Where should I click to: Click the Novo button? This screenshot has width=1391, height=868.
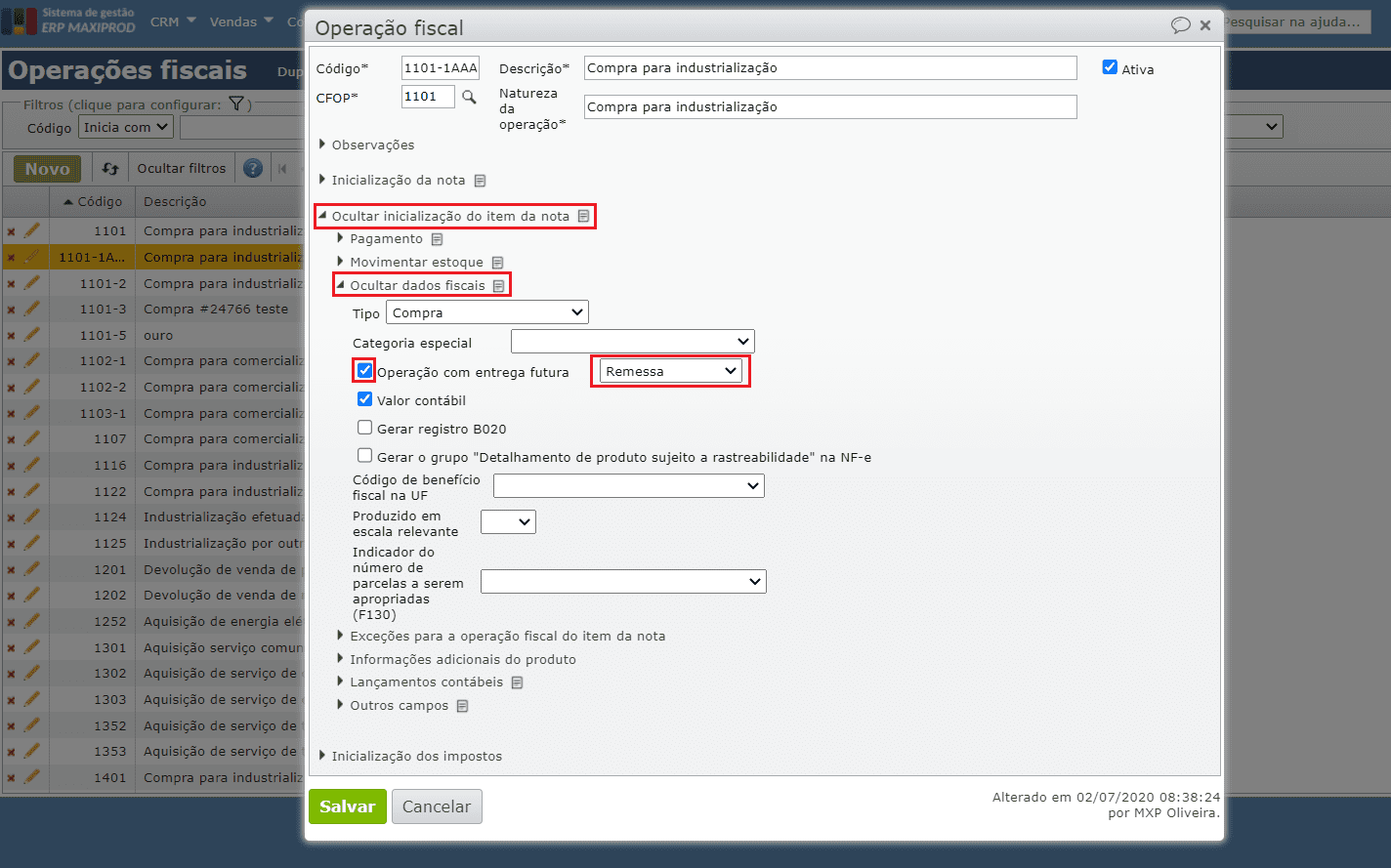coord(47,169)
